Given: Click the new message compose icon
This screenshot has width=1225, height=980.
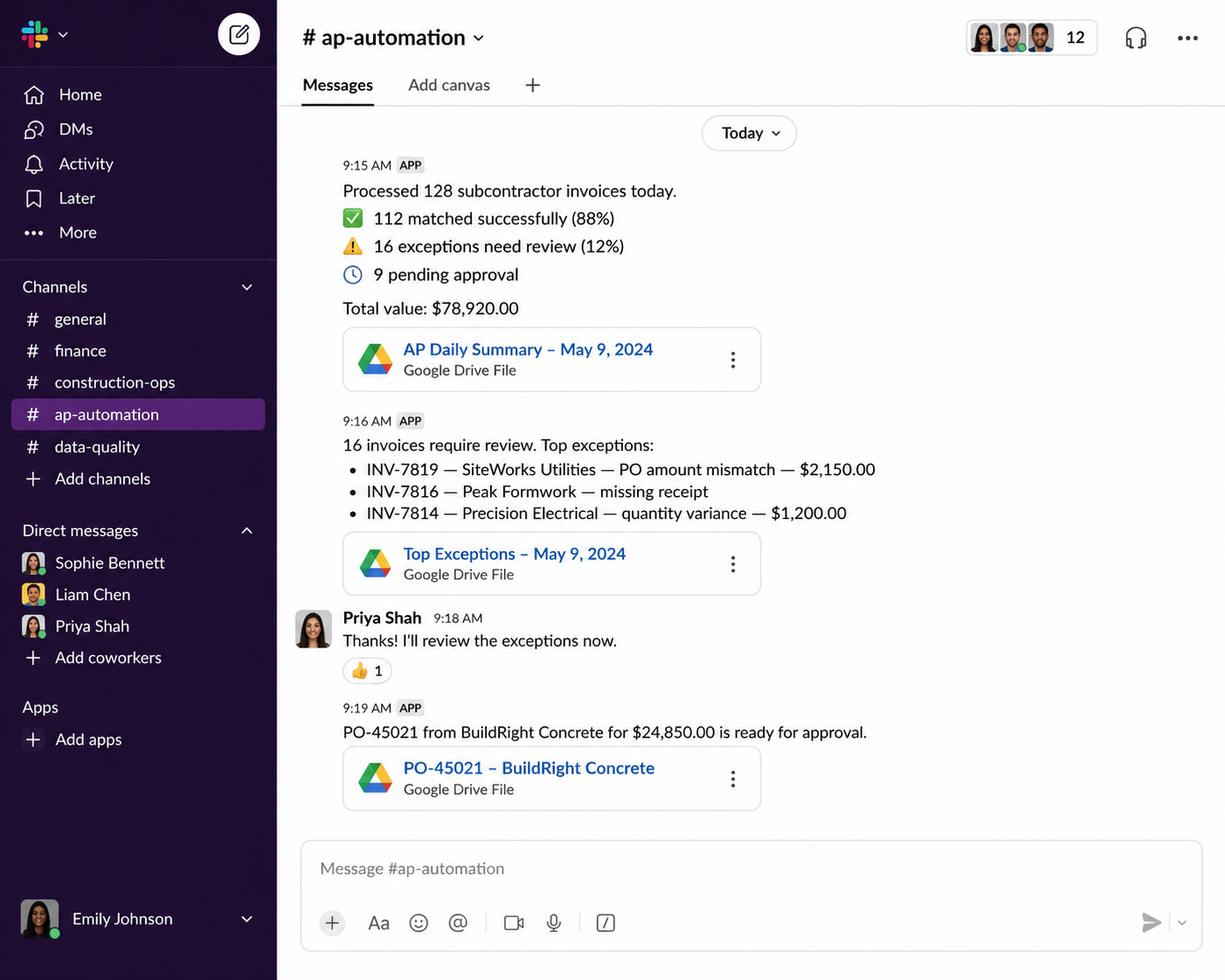Looking at the screenshot, I should 239,35.
